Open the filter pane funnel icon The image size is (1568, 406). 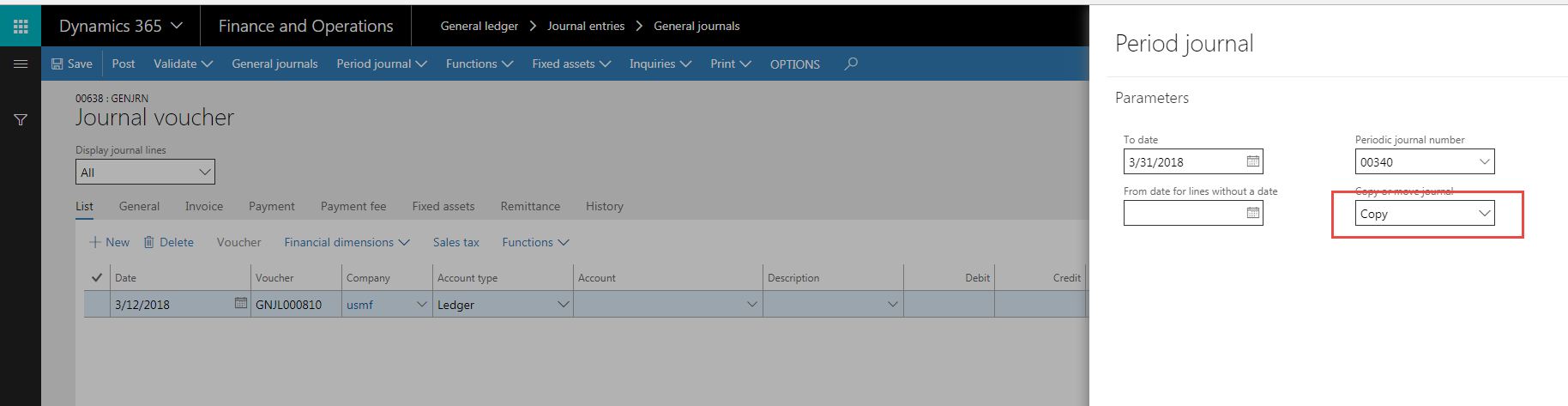tap(21, 120)
